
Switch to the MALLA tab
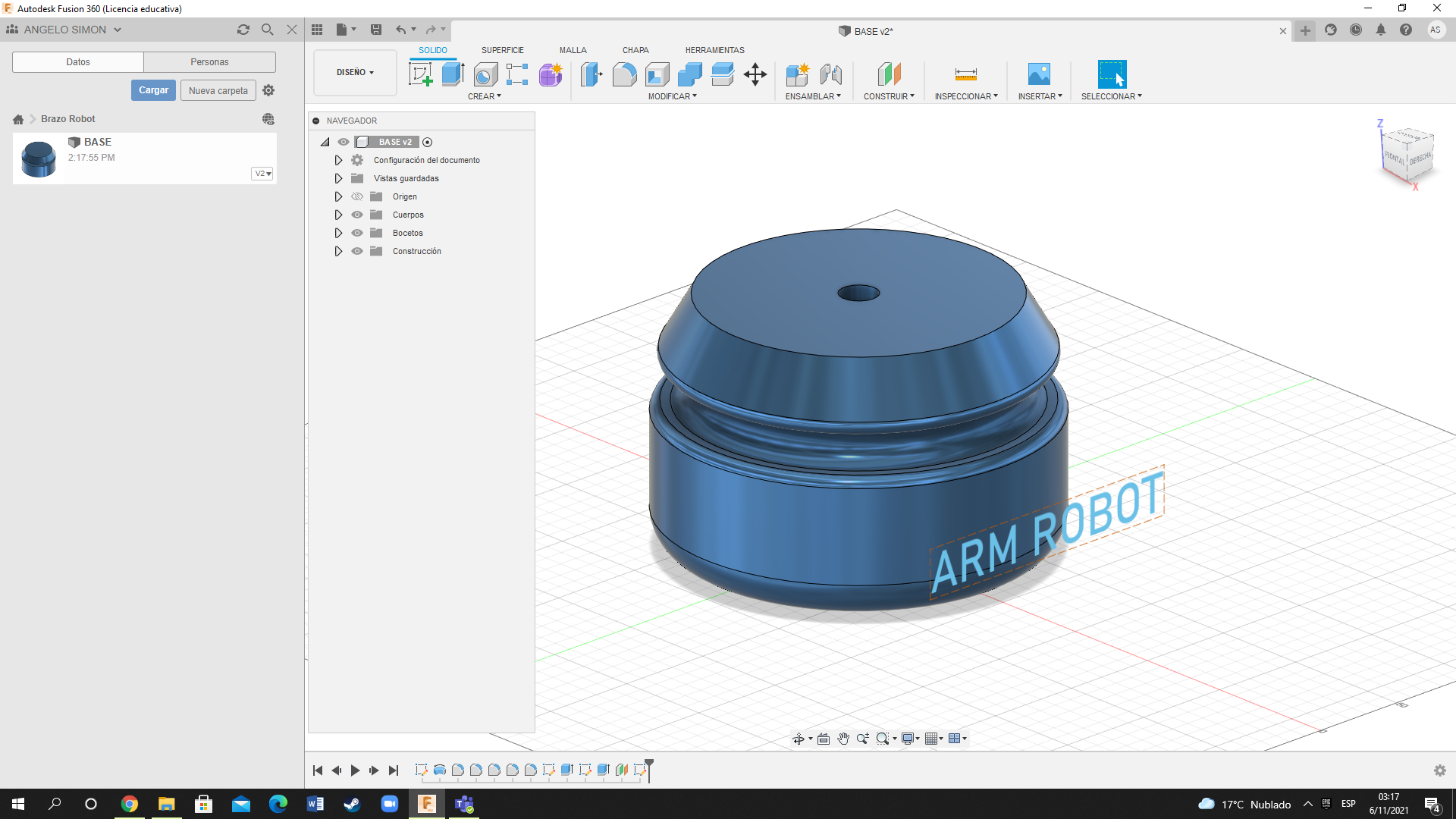pyautogui.click(x=573, y=50)
